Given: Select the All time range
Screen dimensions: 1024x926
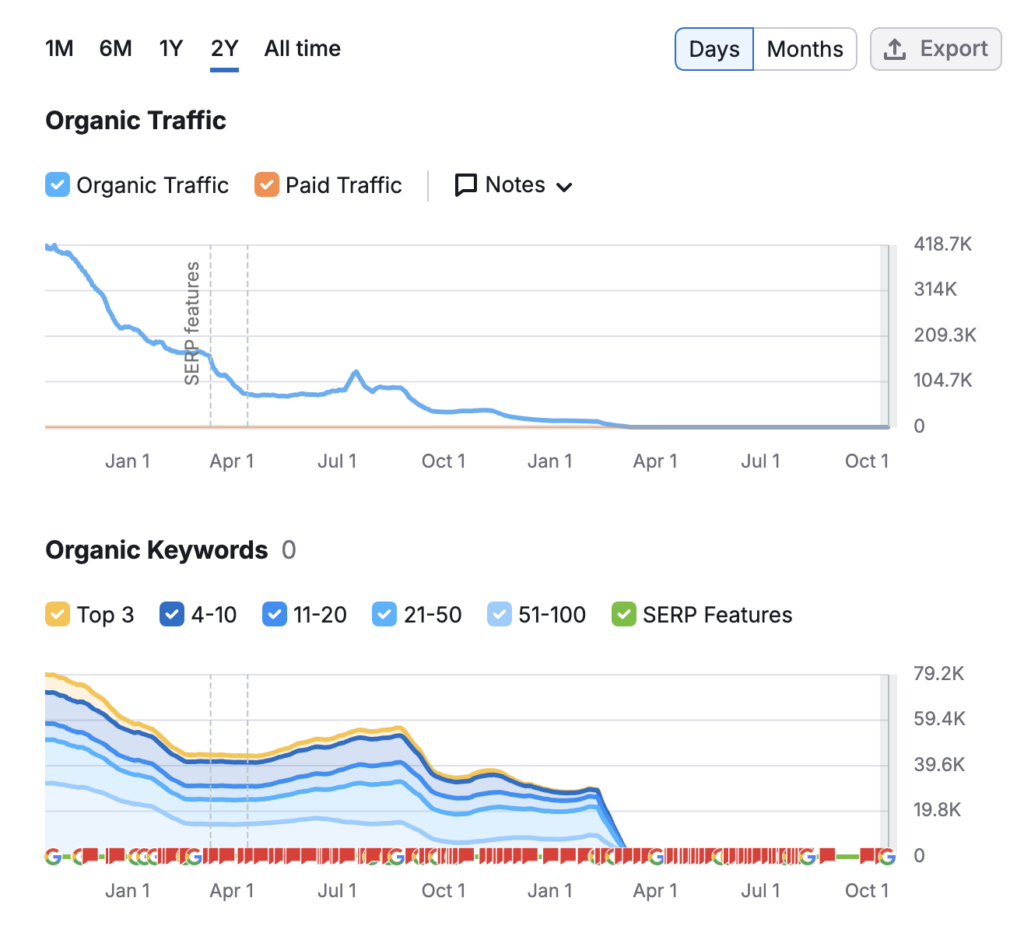Looking at the screenshot, I should pos(302,49).
